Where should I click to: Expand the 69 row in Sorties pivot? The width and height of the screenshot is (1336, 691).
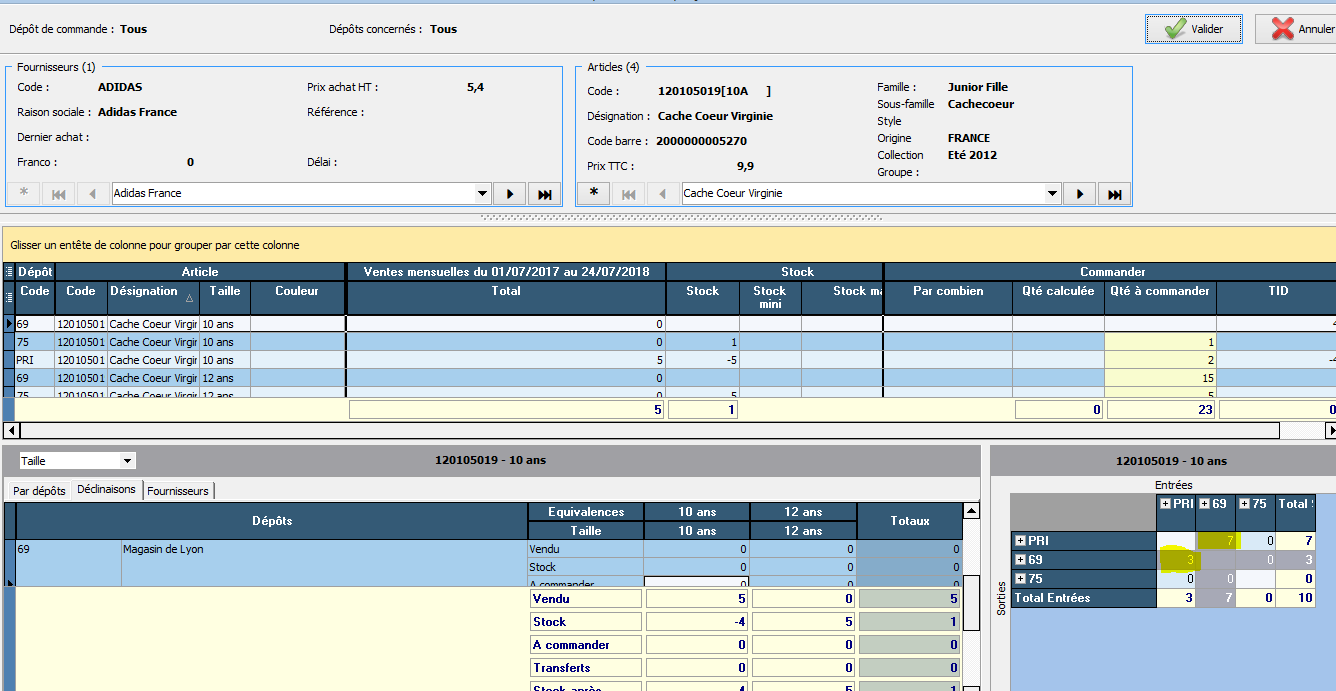1021,560
